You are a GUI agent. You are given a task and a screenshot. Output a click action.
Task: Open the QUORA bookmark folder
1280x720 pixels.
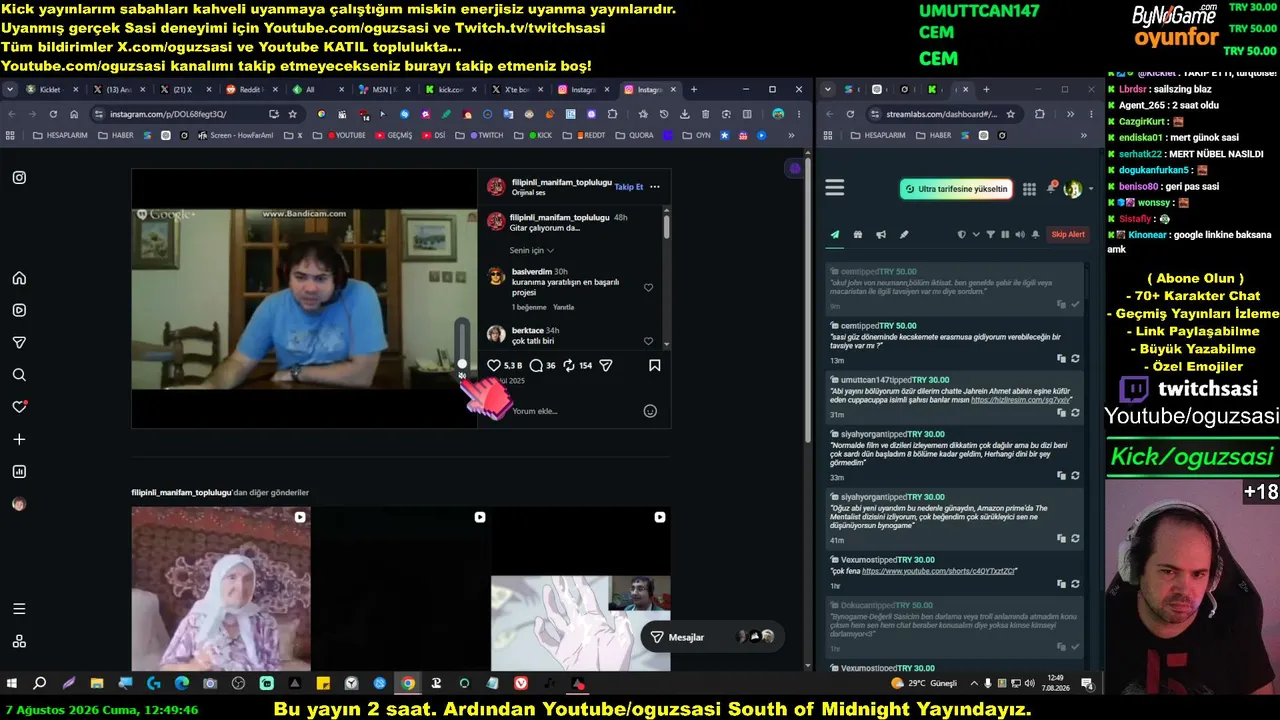pyautogui.click(x=635, y=135)
